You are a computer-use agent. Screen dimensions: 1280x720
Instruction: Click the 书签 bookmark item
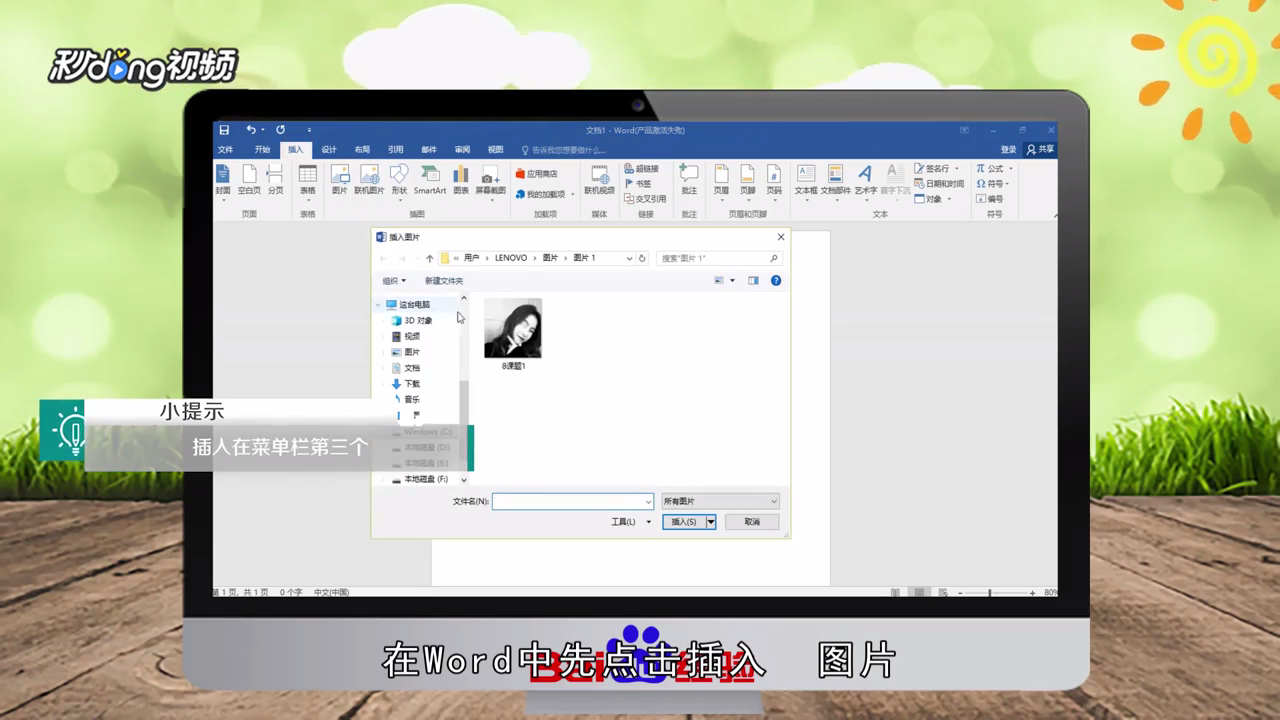click(x=638, y=184)
